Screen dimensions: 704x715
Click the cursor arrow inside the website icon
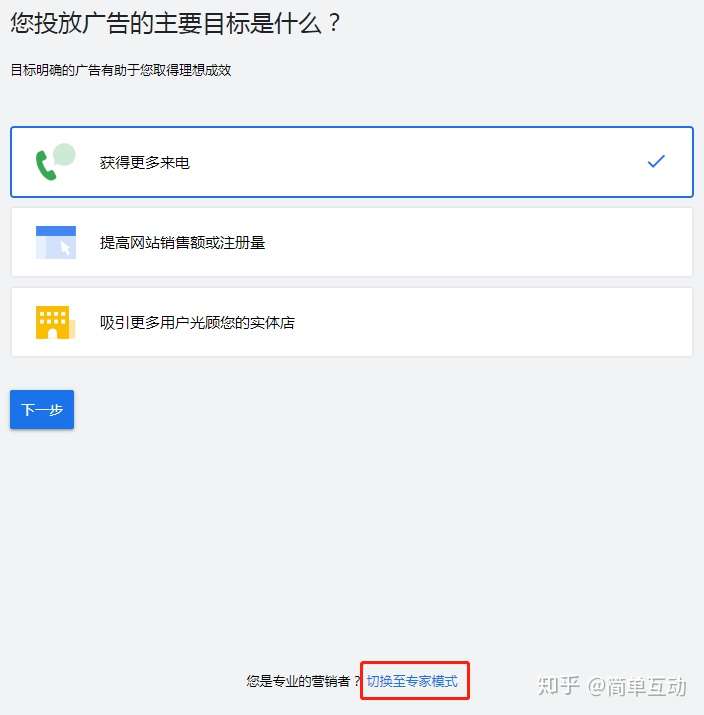(x=65, y=249)
